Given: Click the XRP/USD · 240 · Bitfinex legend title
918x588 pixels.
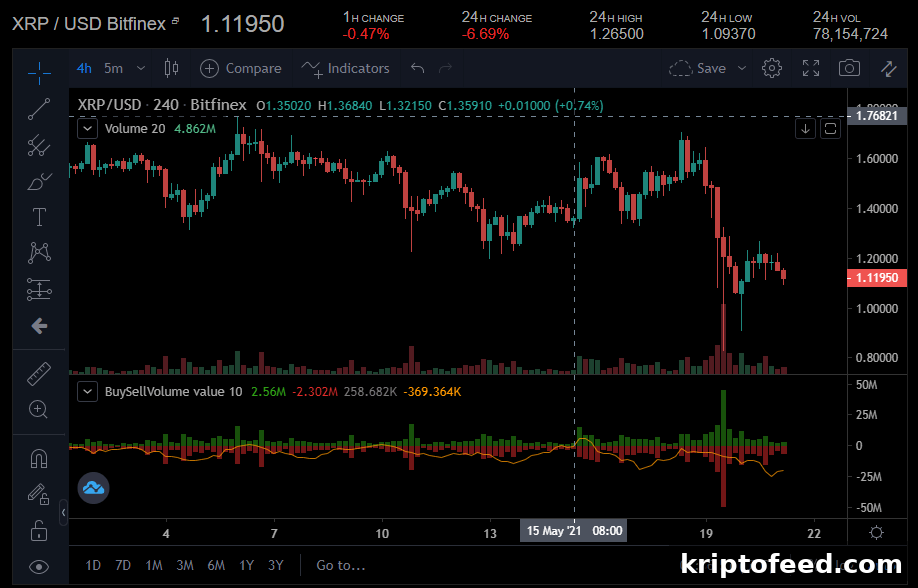Looking at the screenshot, I should coord(162,105).
